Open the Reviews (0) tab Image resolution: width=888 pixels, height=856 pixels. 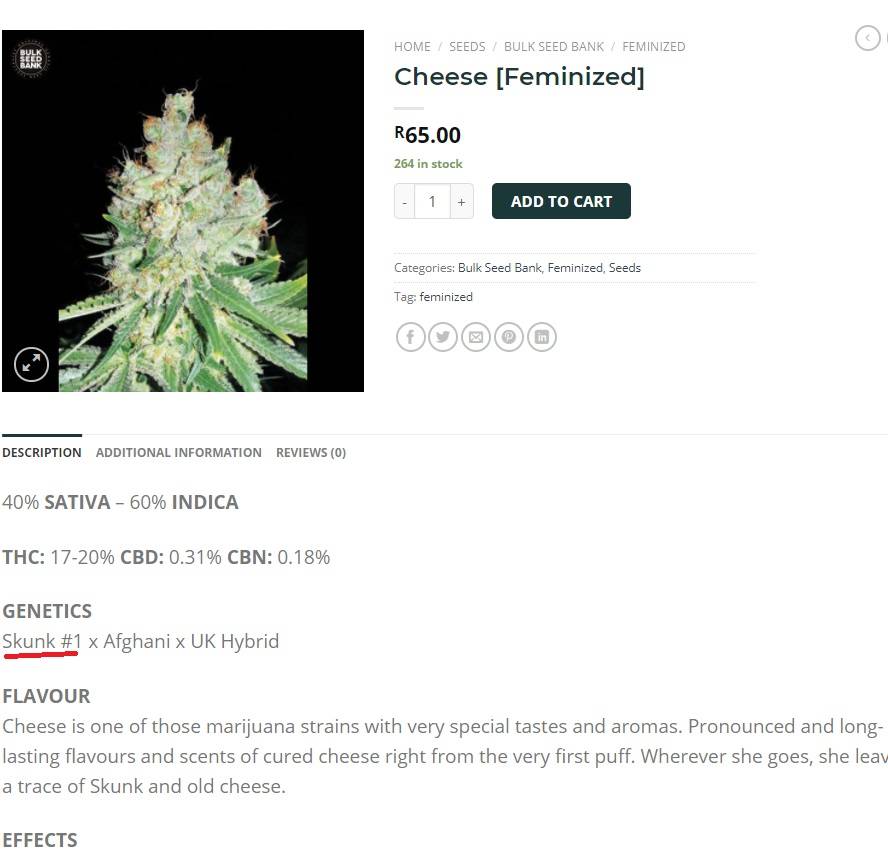(310, 453)
